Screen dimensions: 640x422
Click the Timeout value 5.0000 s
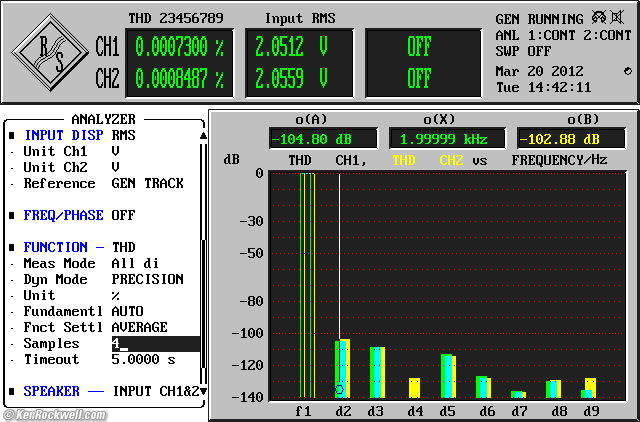coord(143,360)
